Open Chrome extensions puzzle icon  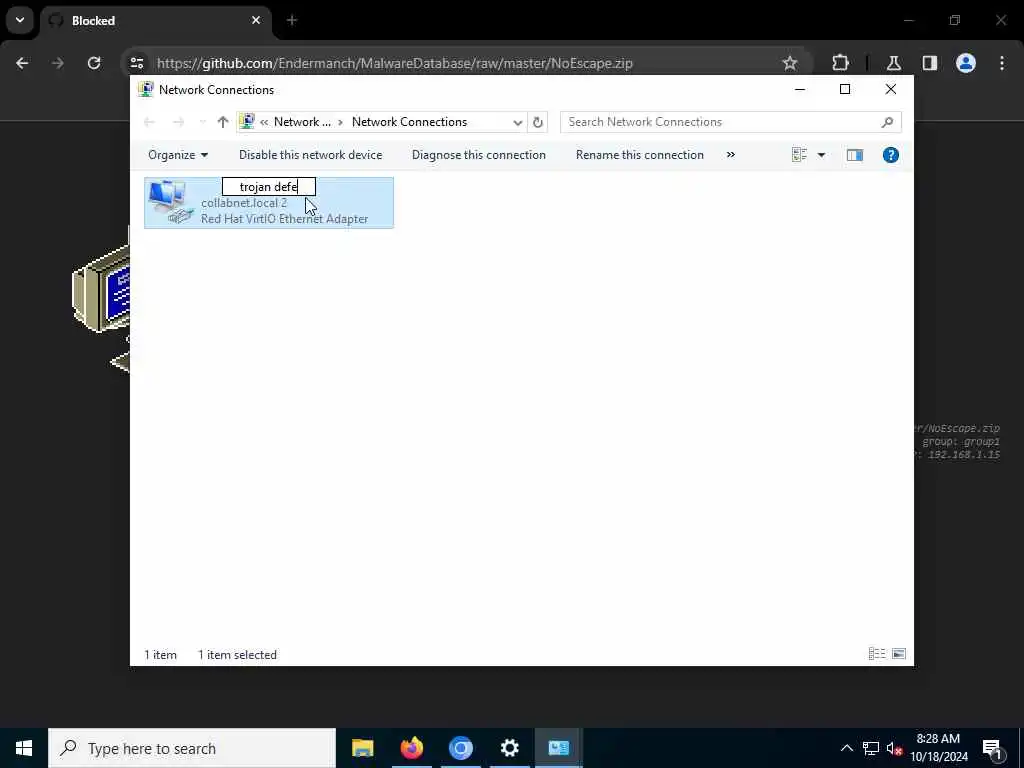[x=840, y=63]
